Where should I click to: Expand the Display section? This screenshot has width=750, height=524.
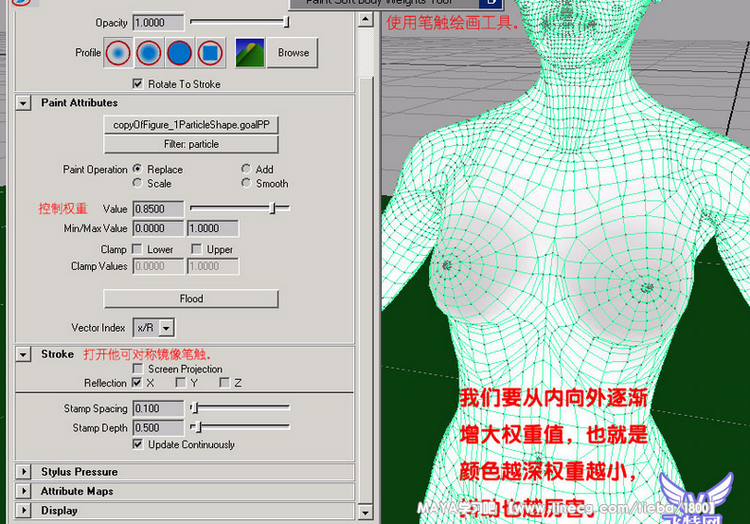point(23,510)
